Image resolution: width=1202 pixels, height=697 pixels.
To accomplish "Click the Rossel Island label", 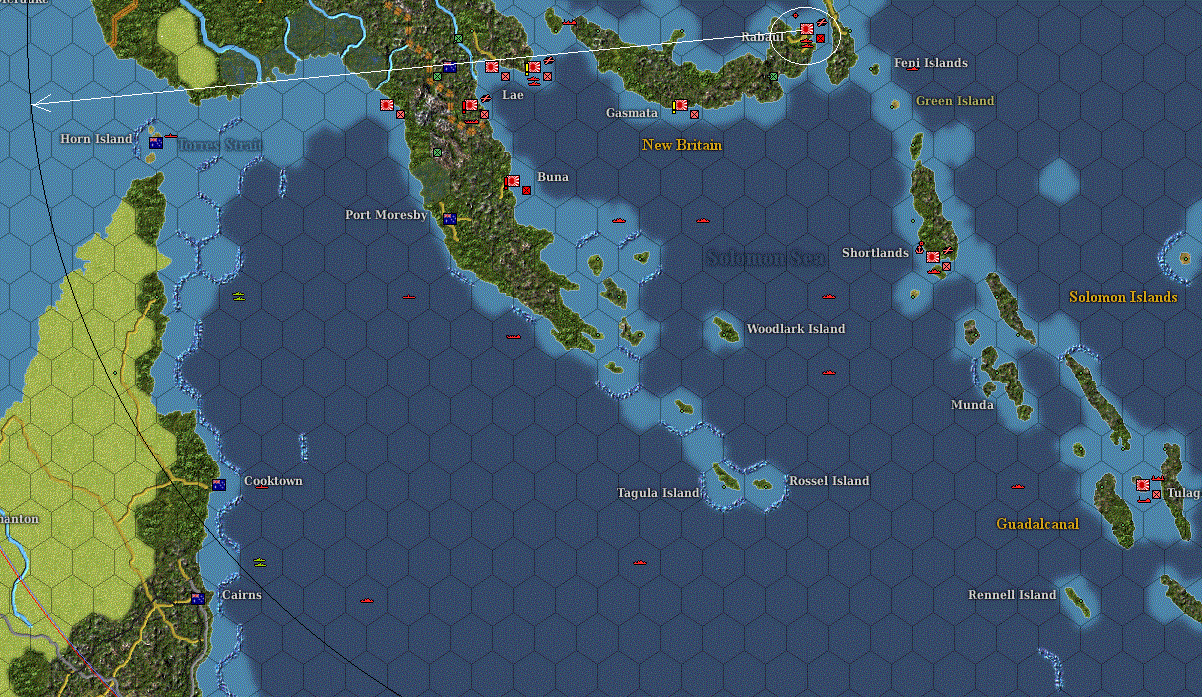I will click(x=829, y=481).
